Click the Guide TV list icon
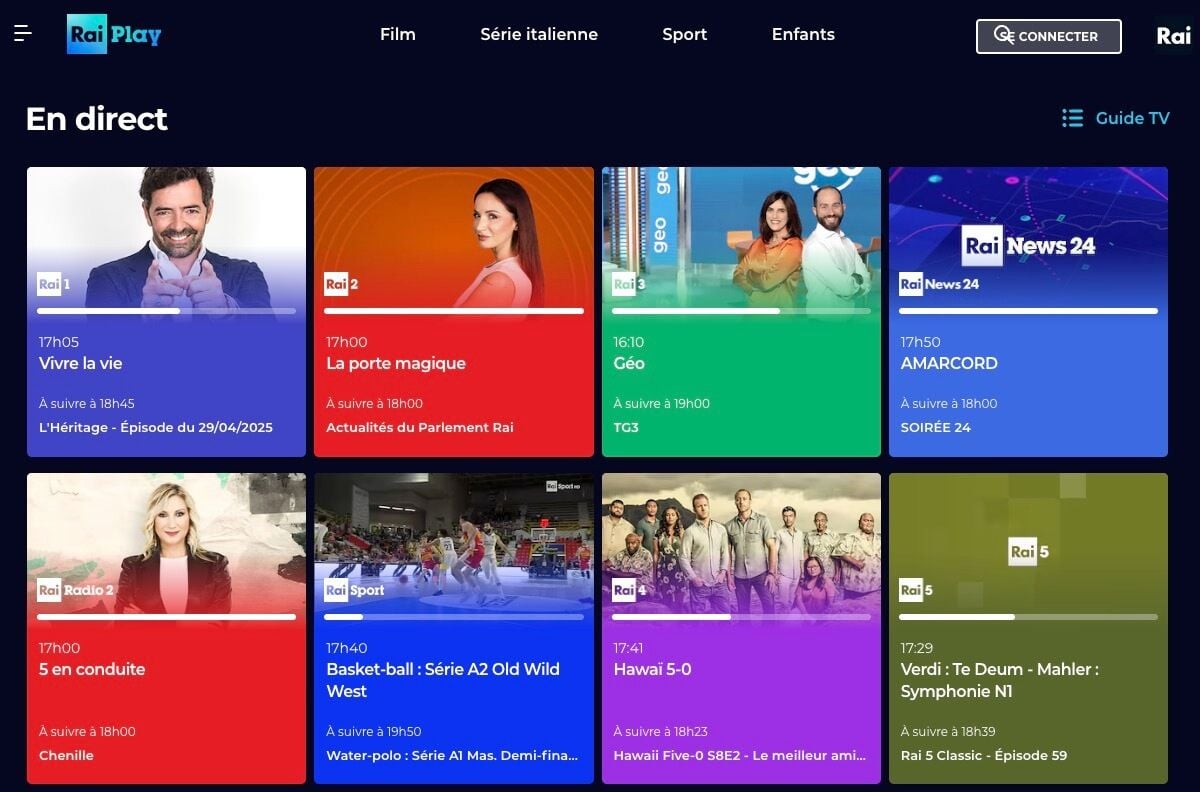 [x=1071, y=117]
